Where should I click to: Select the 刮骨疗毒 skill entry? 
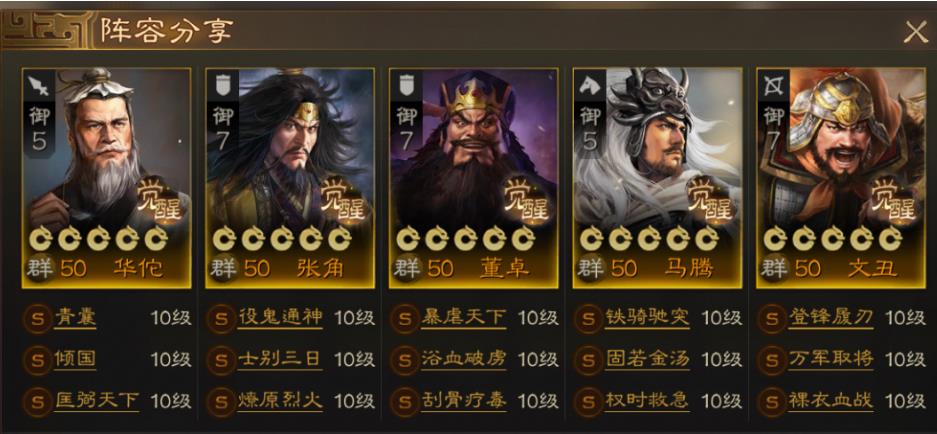point(464,400)
